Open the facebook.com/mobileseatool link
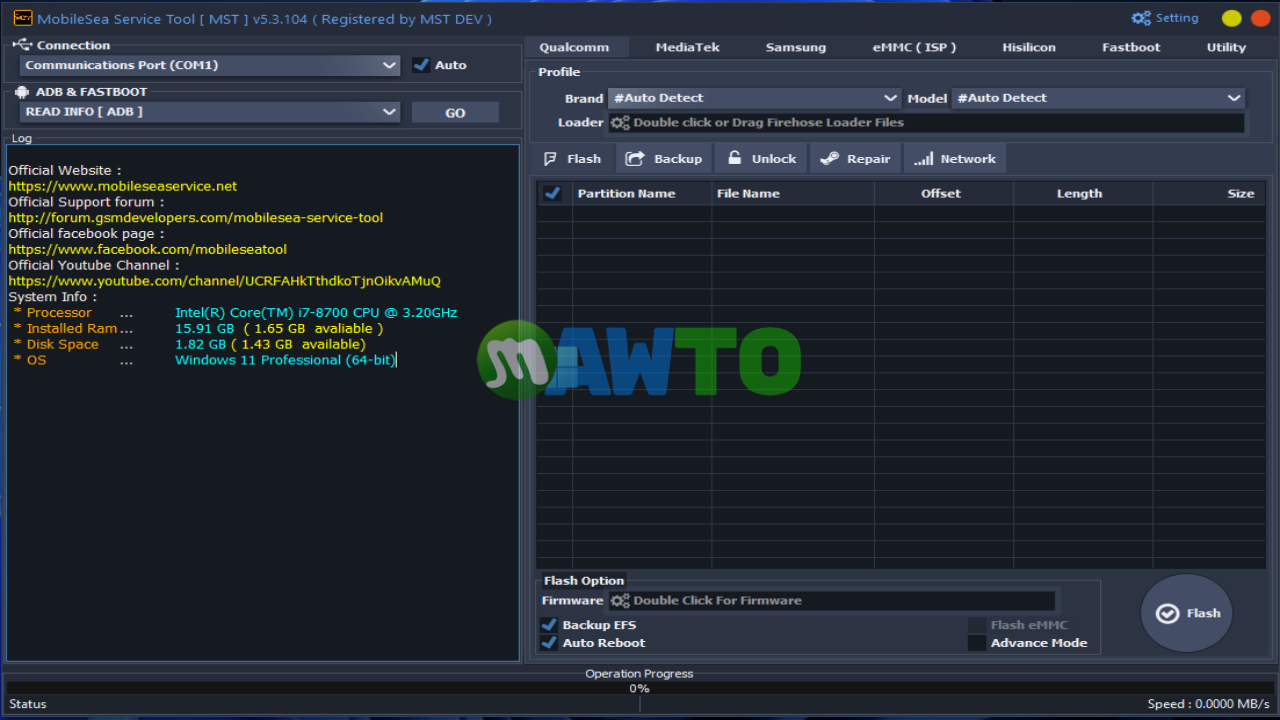1280x720 pixels. click(x=147, y=249)
